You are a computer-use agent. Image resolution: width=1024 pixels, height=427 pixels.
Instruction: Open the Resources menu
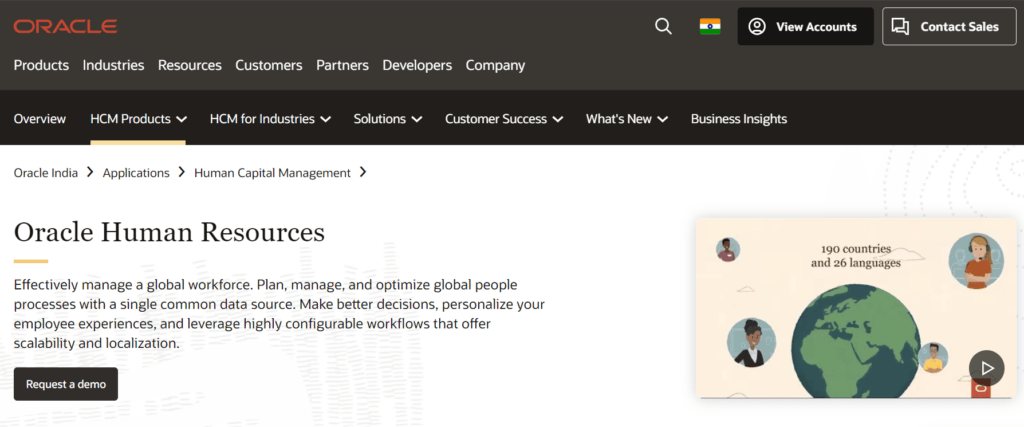point(189,65)
